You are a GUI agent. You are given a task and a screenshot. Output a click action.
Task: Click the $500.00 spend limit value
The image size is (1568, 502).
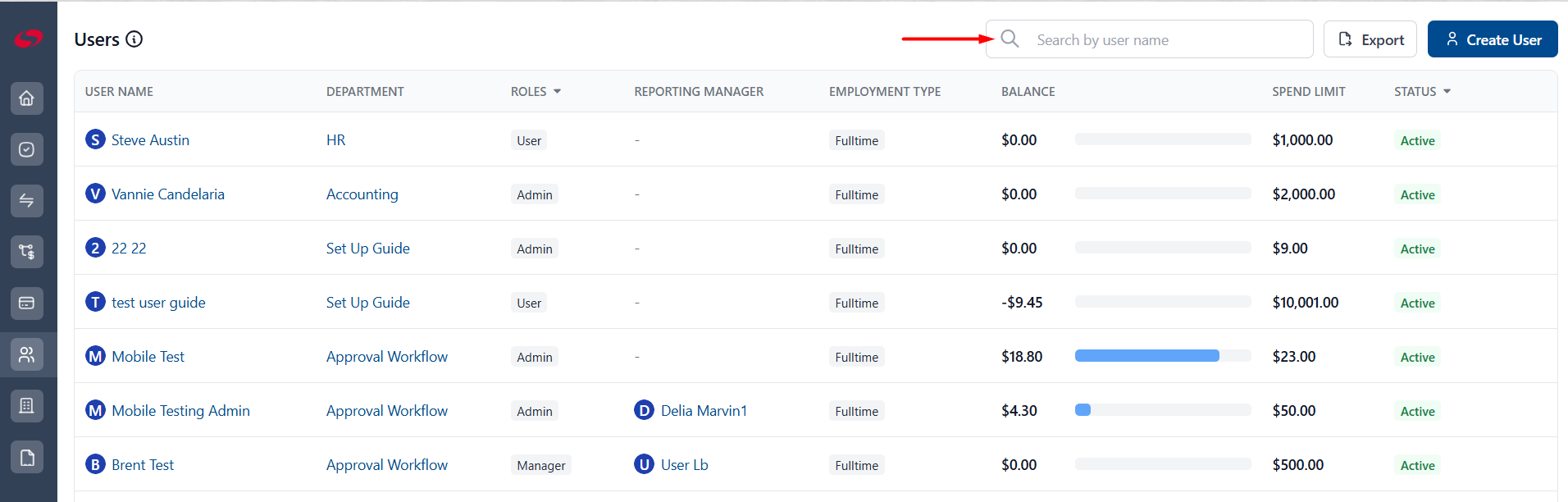[1298, 465]
